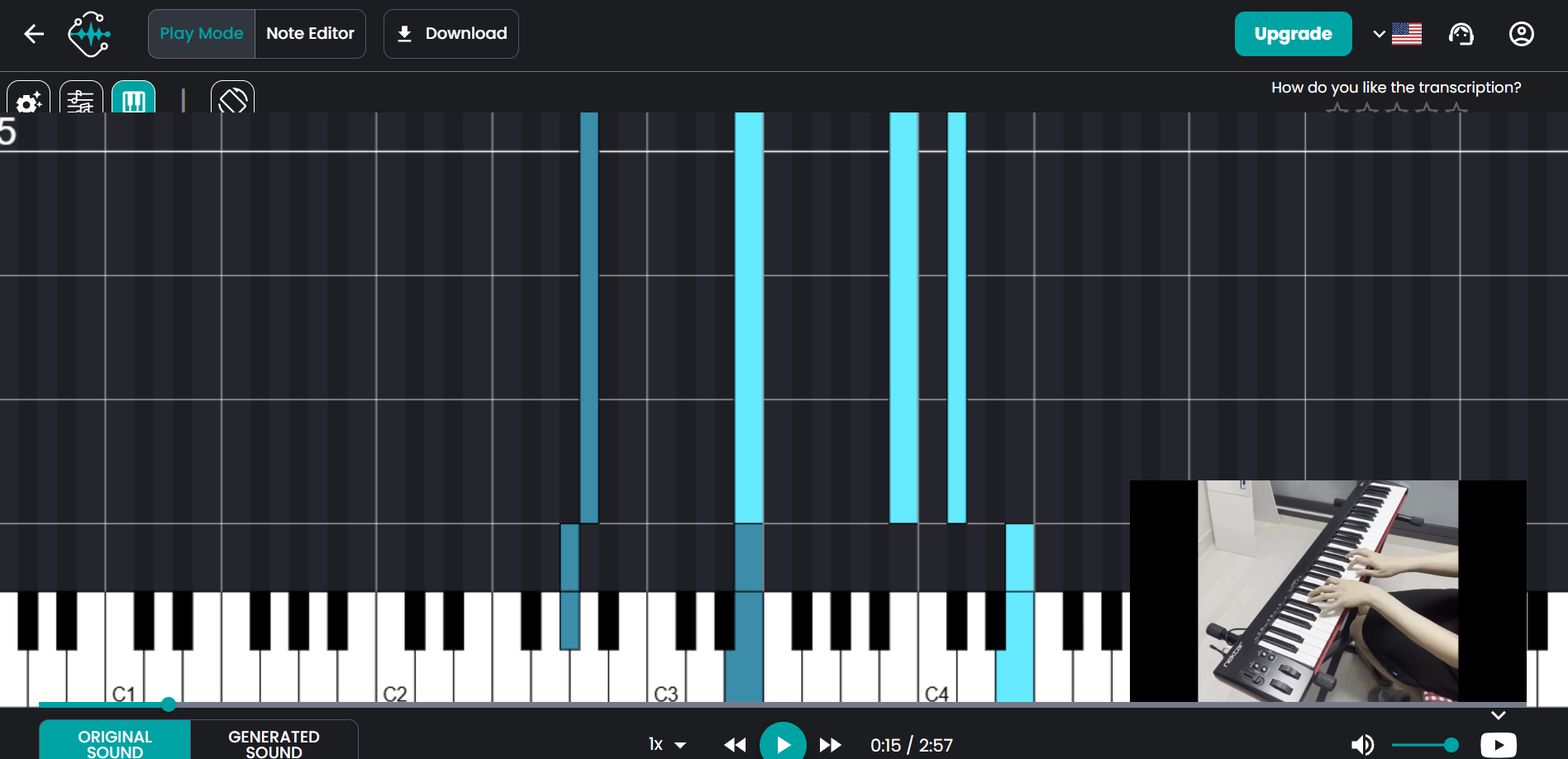Toggle the piano keyboard view icon
1568x759 pixels.
133,98
